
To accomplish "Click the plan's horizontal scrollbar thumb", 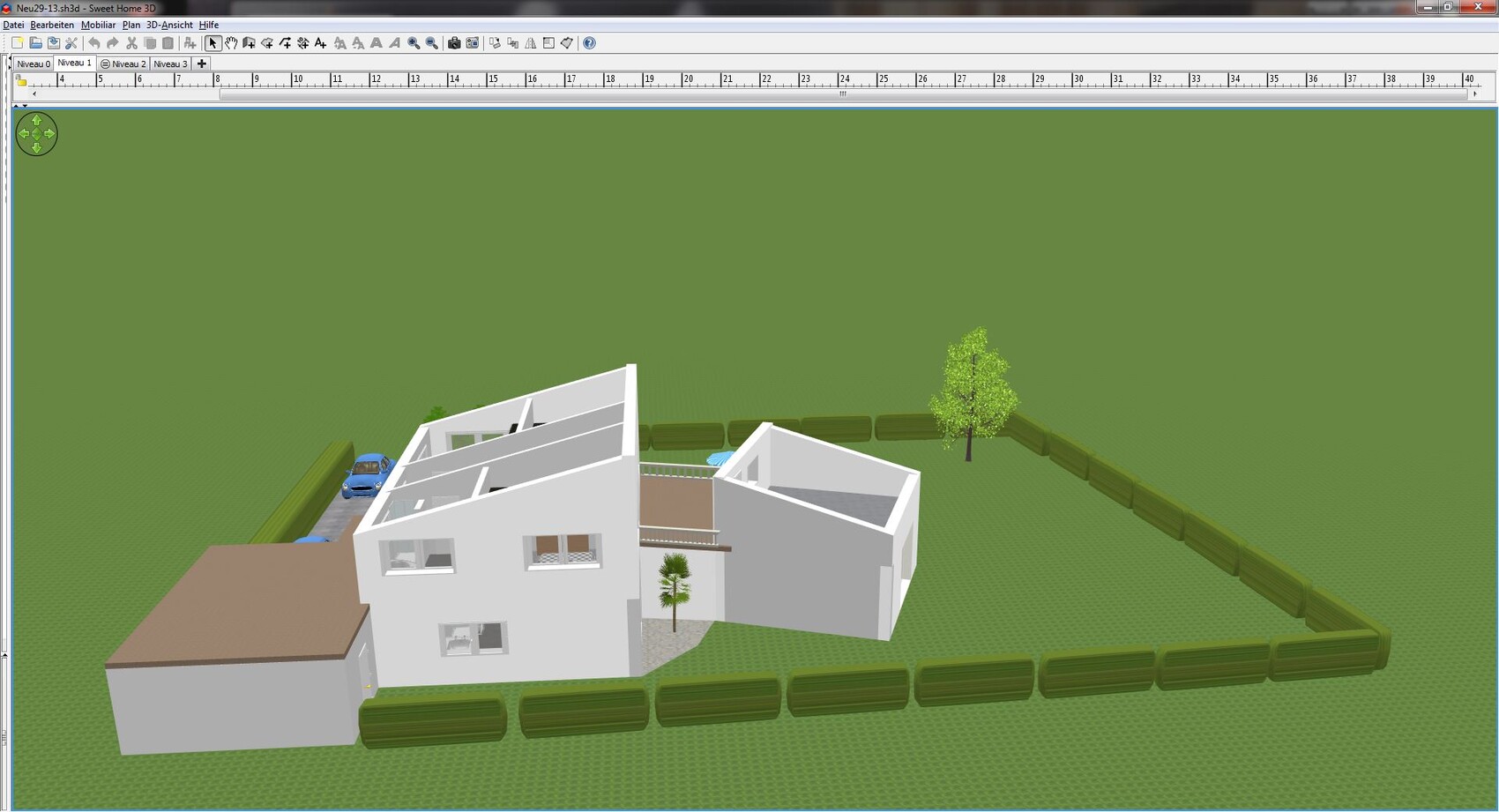I will click(x=842, y=94).
